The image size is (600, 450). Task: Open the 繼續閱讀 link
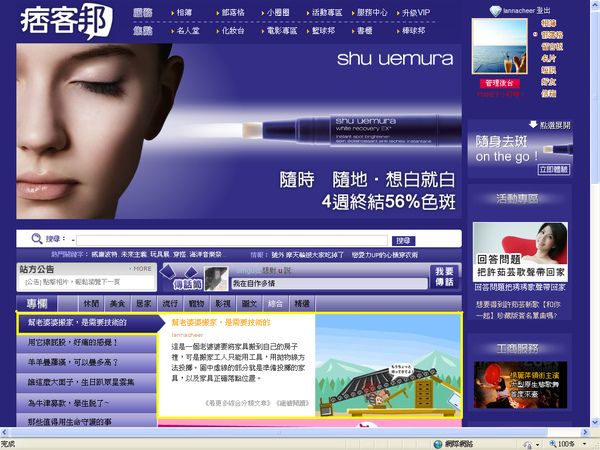tap(293, 403)
